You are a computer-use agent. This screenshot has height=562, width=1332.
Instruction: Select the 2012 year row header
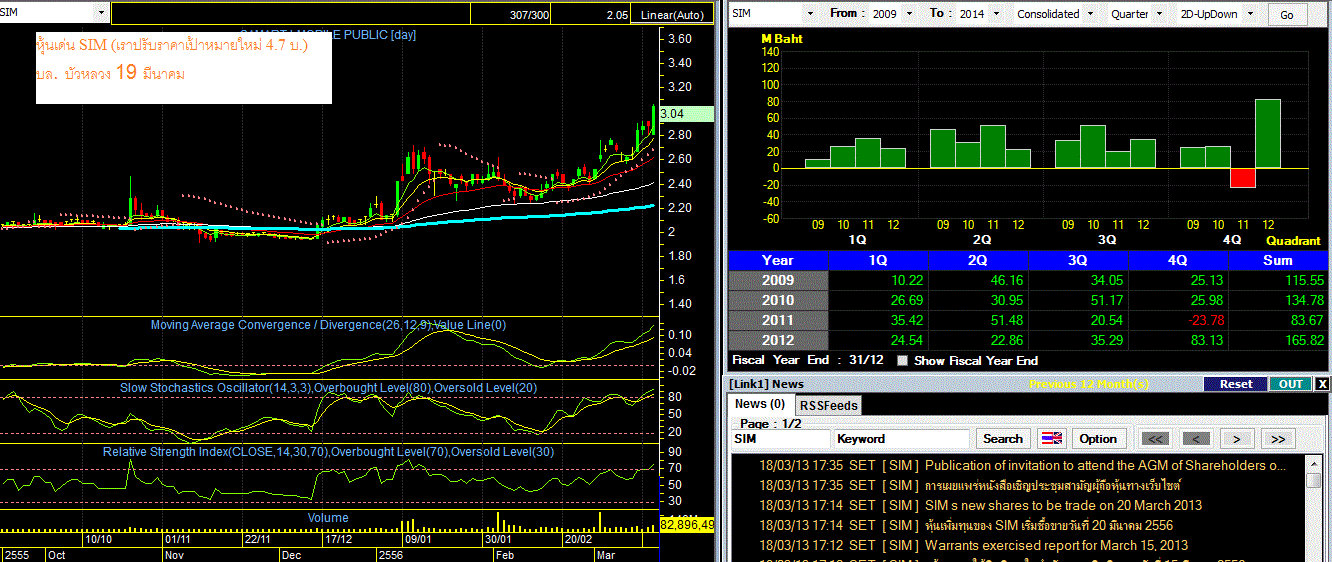[778, 340]
